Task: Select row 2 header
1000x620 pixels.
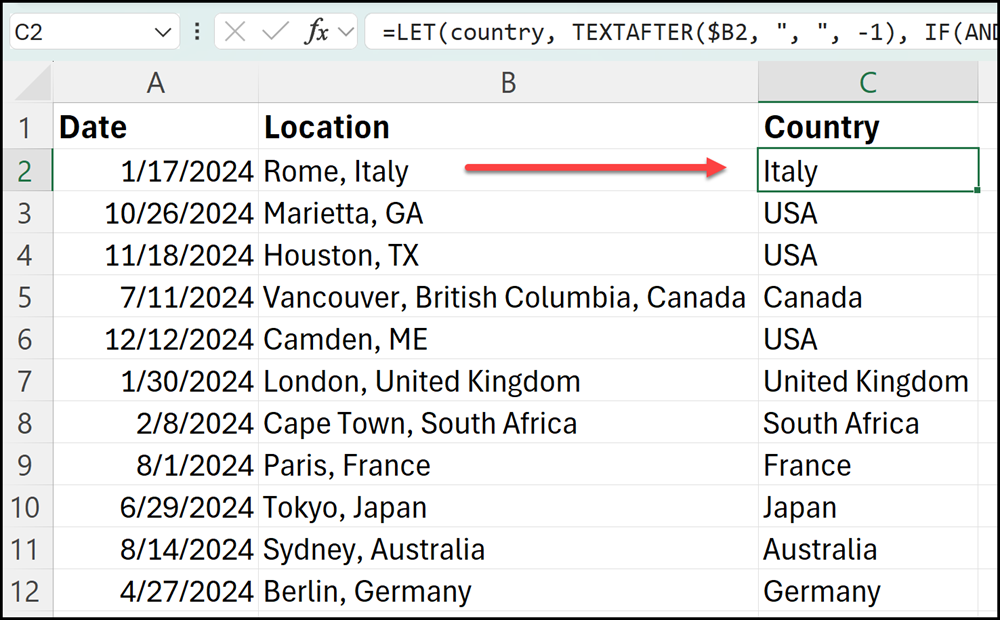Action: pyautogui.click(x=26, y=171)
